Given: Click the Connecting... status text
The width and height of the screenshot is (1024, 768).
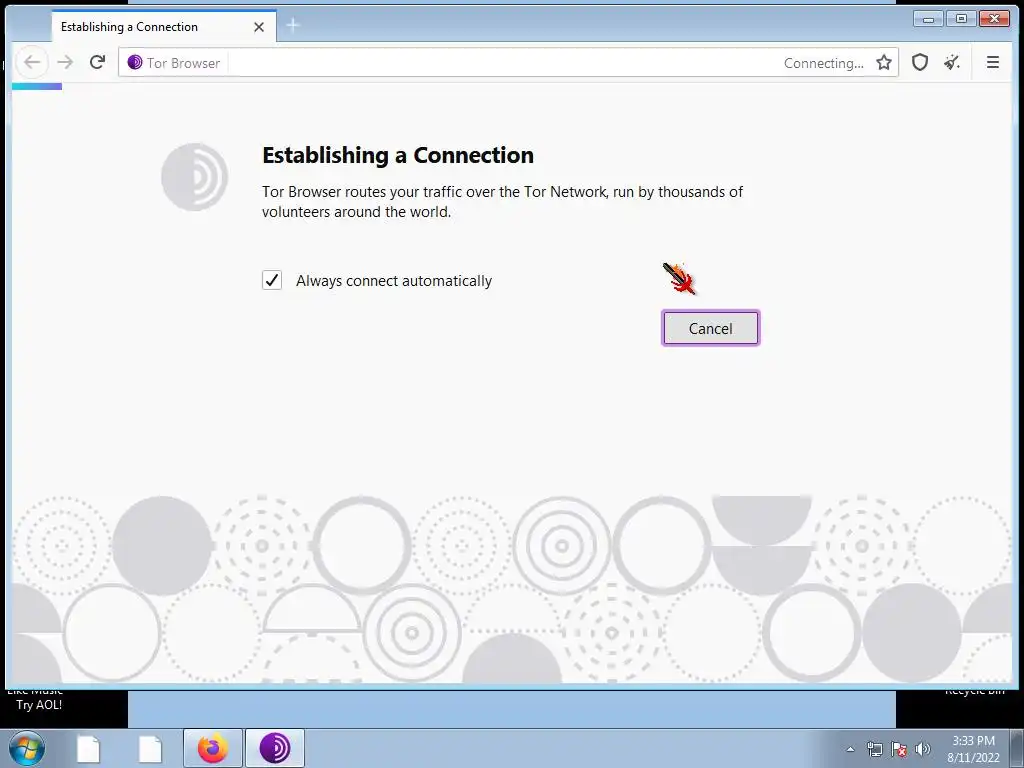Looking at the screenshot, I should click(824, 63).
